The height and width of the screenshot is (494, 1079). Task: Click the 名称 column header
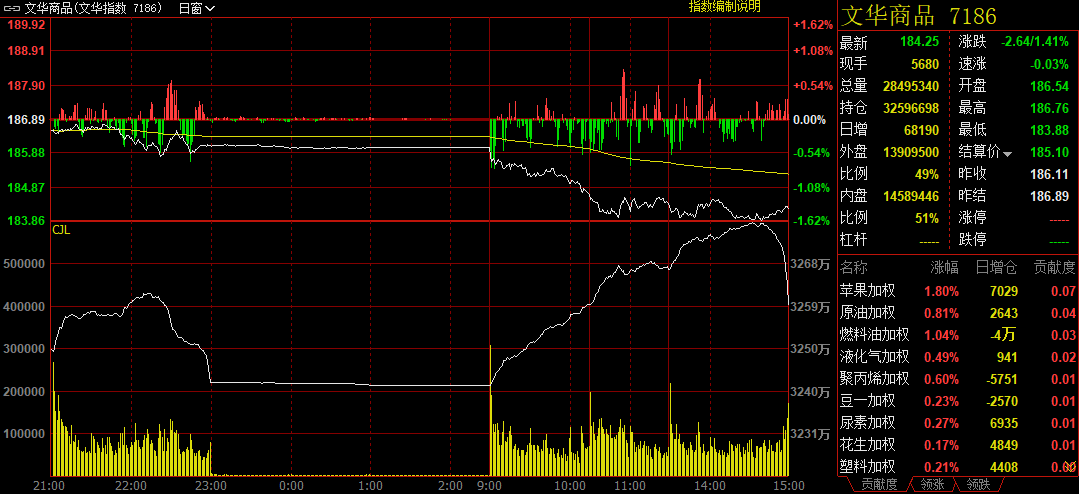855,268
